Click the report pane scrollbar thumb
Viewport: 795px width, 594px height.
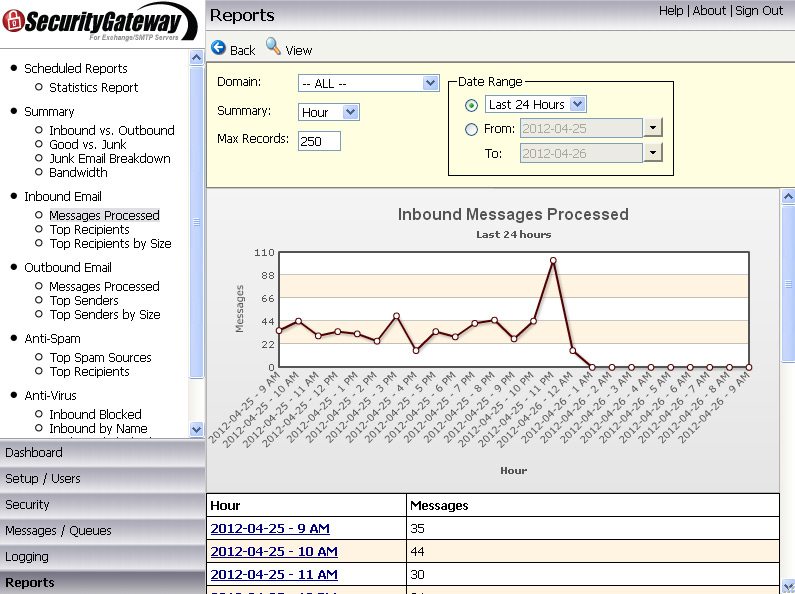point(788,283)
